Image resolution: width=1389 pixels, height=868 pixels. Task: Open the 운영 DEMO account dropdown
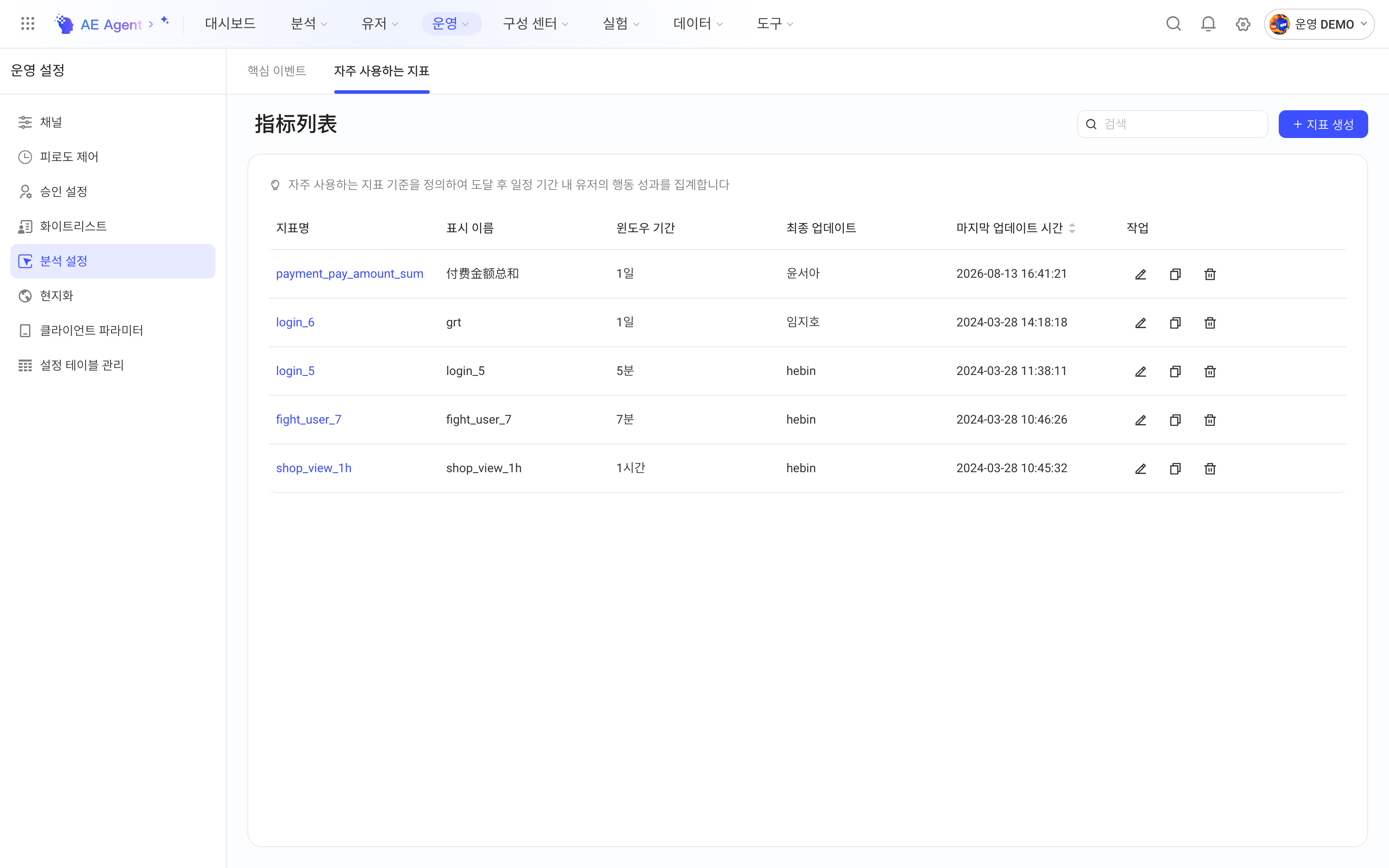(x=1318, y=24)
